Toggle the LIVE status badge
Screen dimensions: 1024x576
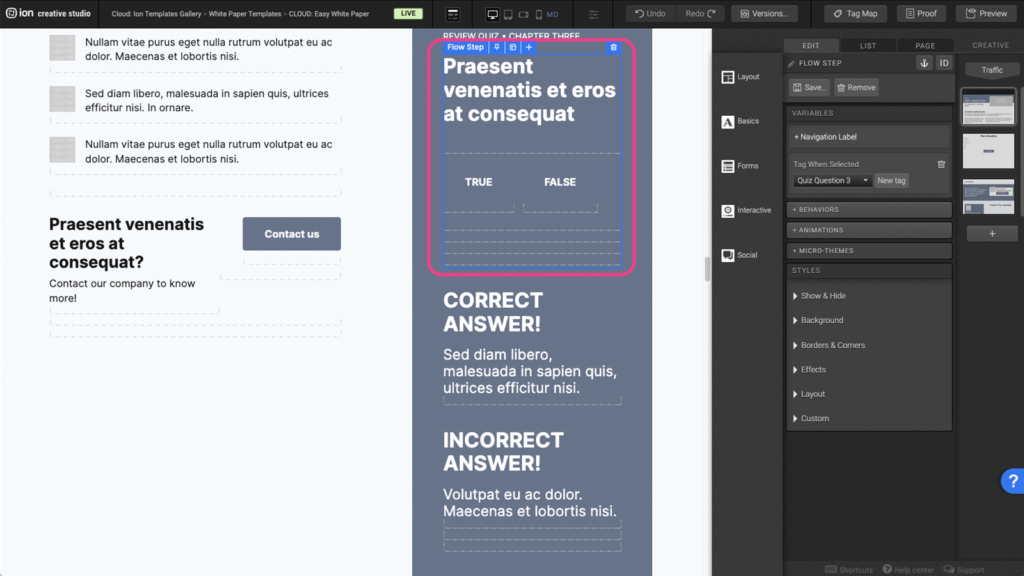pyautogui.click(x=407, y=14)
